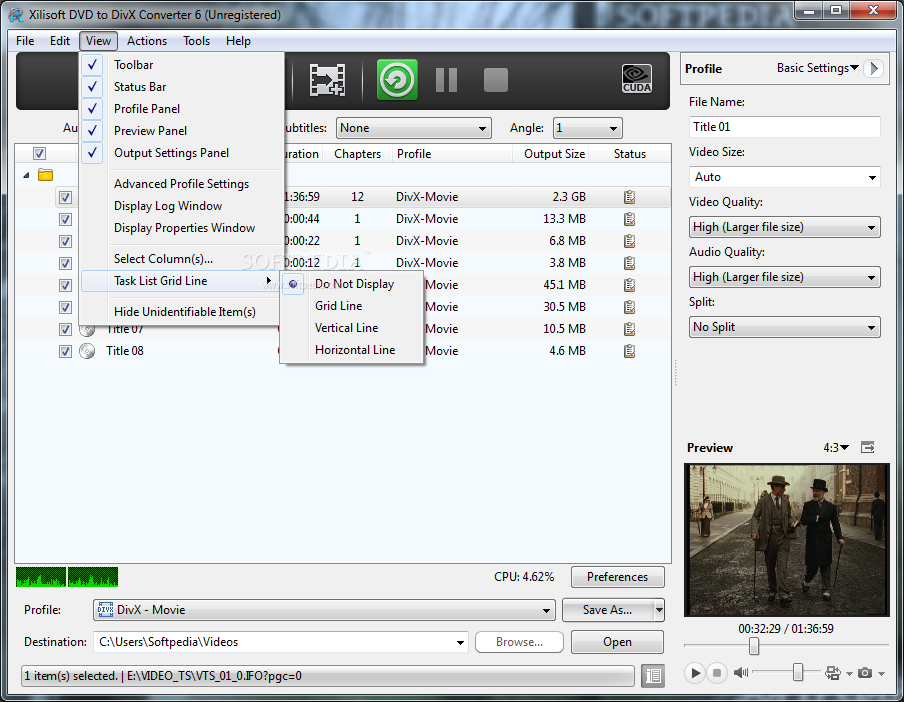Click the disc icon beside Title 08
This screenshot has height=702, width=904.
tap(87, 351)
